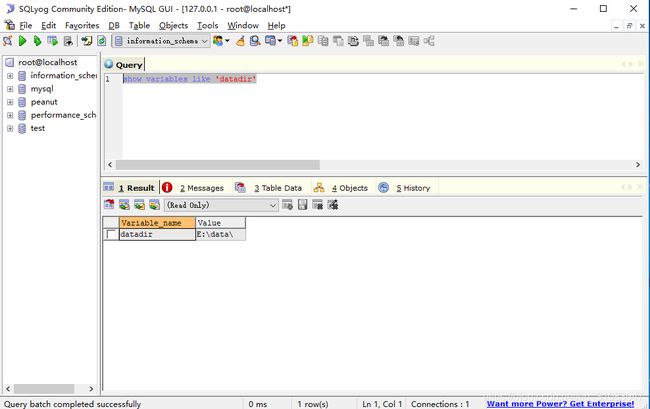Click the broom flush icon in the toolbar
Image resolution: width=650 pixels, height=409 pixels.
point(240,41)
